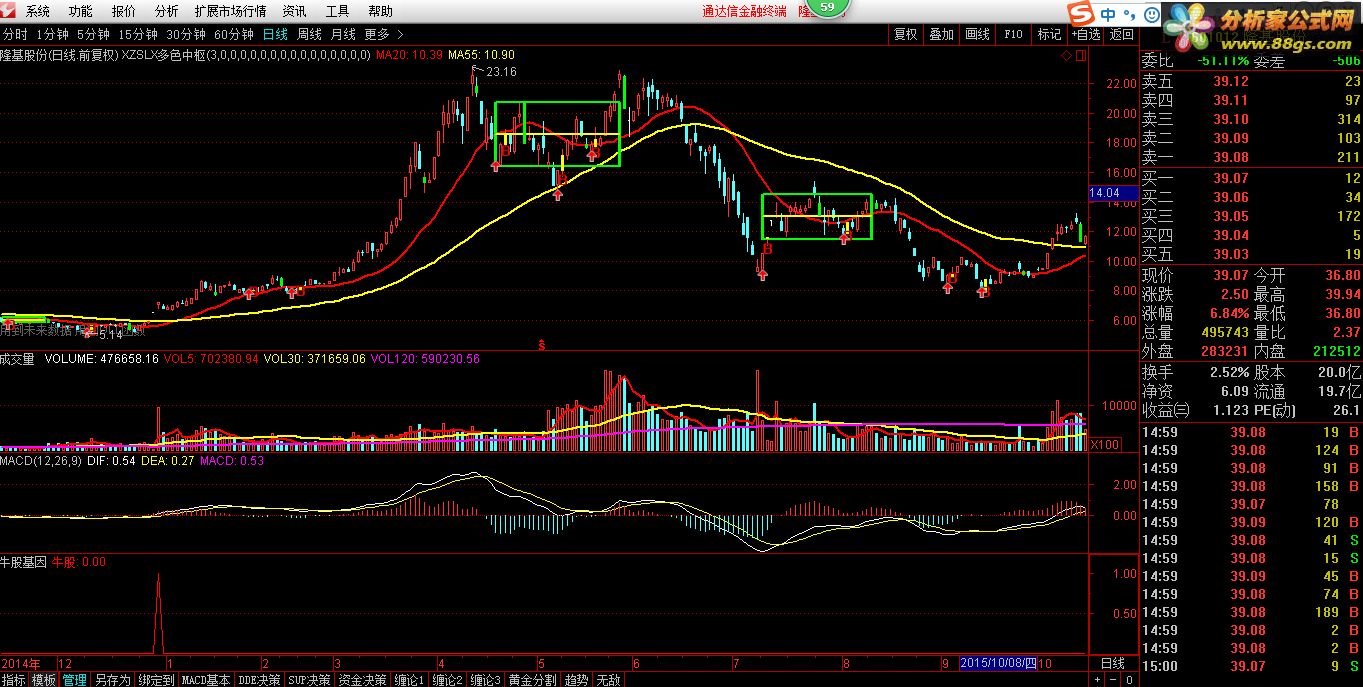Screen dimensions: 1363x687
Task: Apply the 资金决策 template
Action: (362, 680)
